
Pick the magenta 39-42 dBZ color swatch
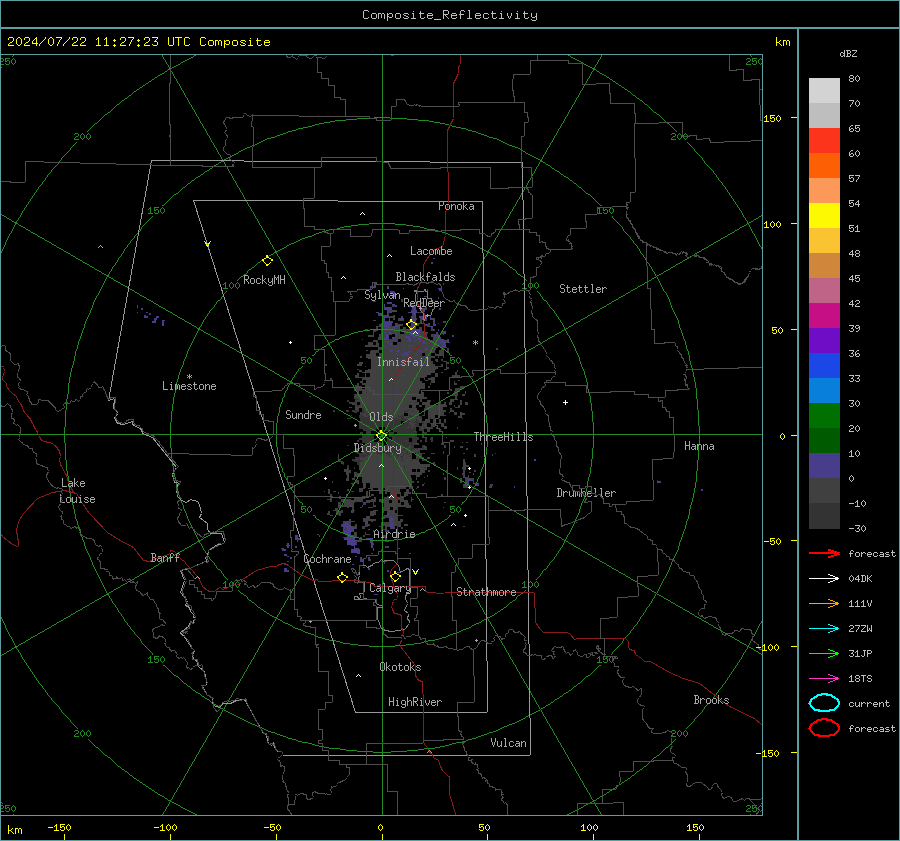pos(824,315)
